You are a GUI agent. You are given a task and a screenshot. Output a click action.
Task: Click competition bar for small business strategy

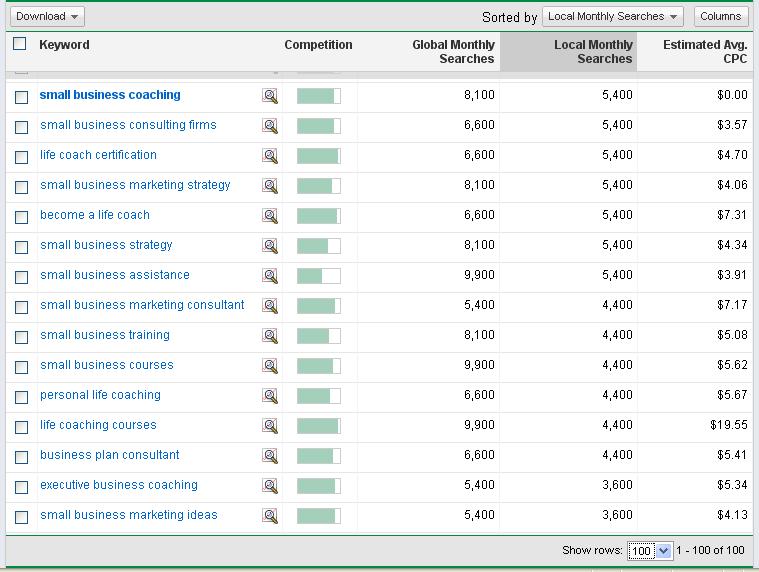(319, 246)
